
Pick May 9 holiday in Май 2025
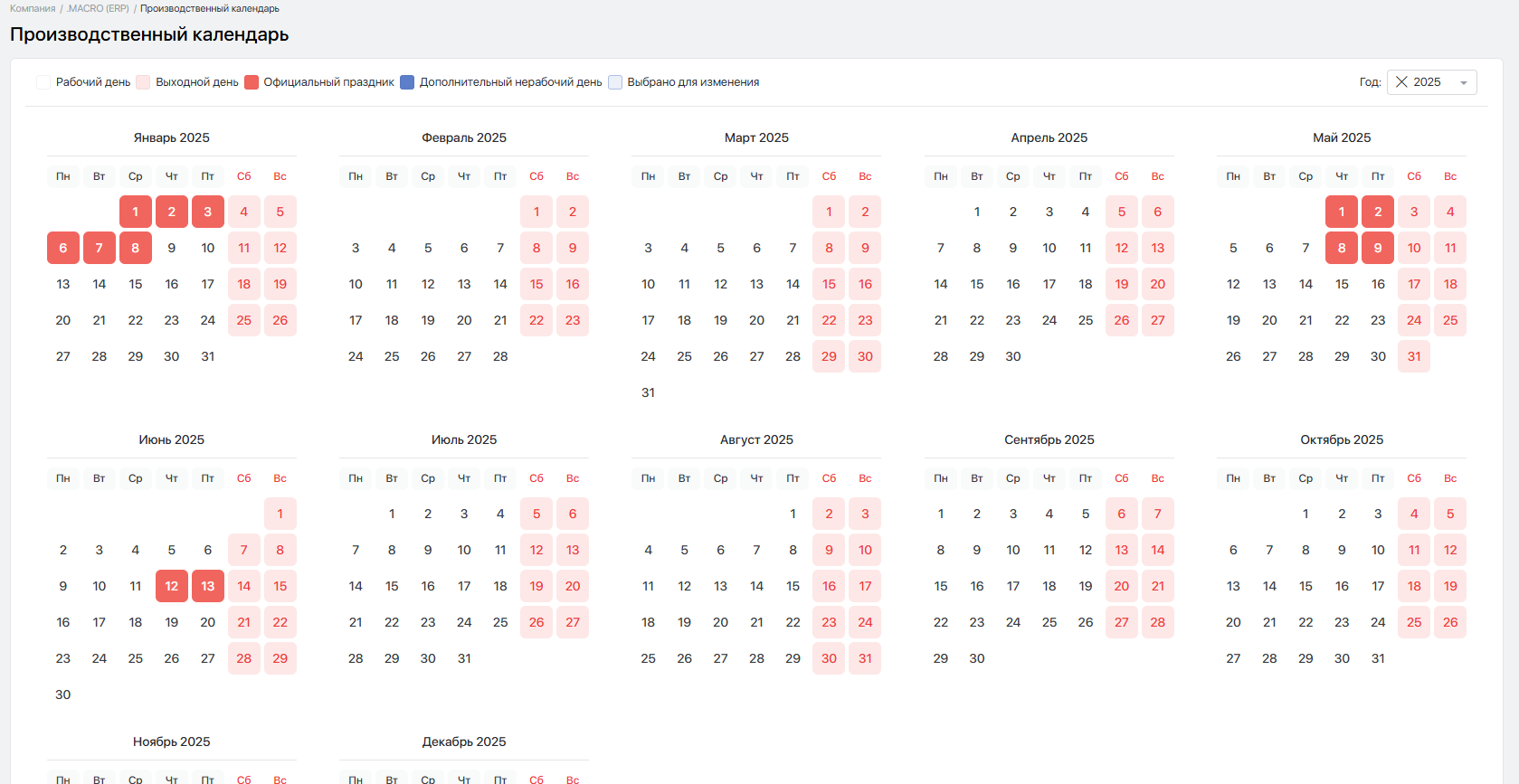pos(1378,248)
